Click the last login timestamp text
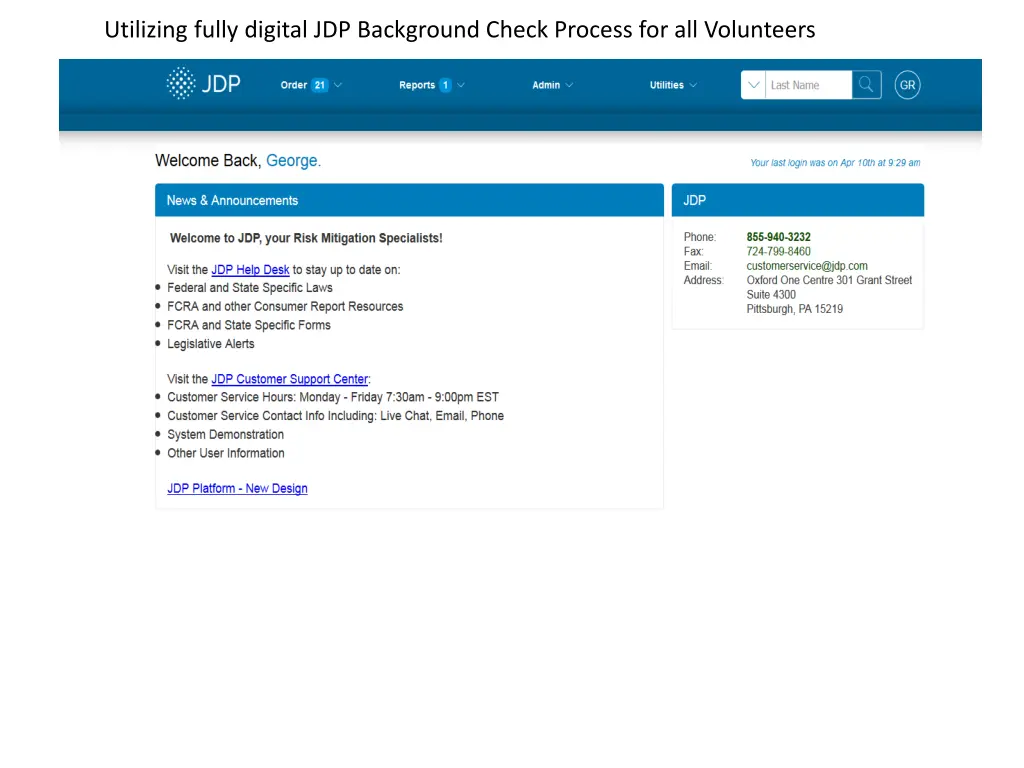1024x768 pixels. pyautogui.click(x=835, y=163)
